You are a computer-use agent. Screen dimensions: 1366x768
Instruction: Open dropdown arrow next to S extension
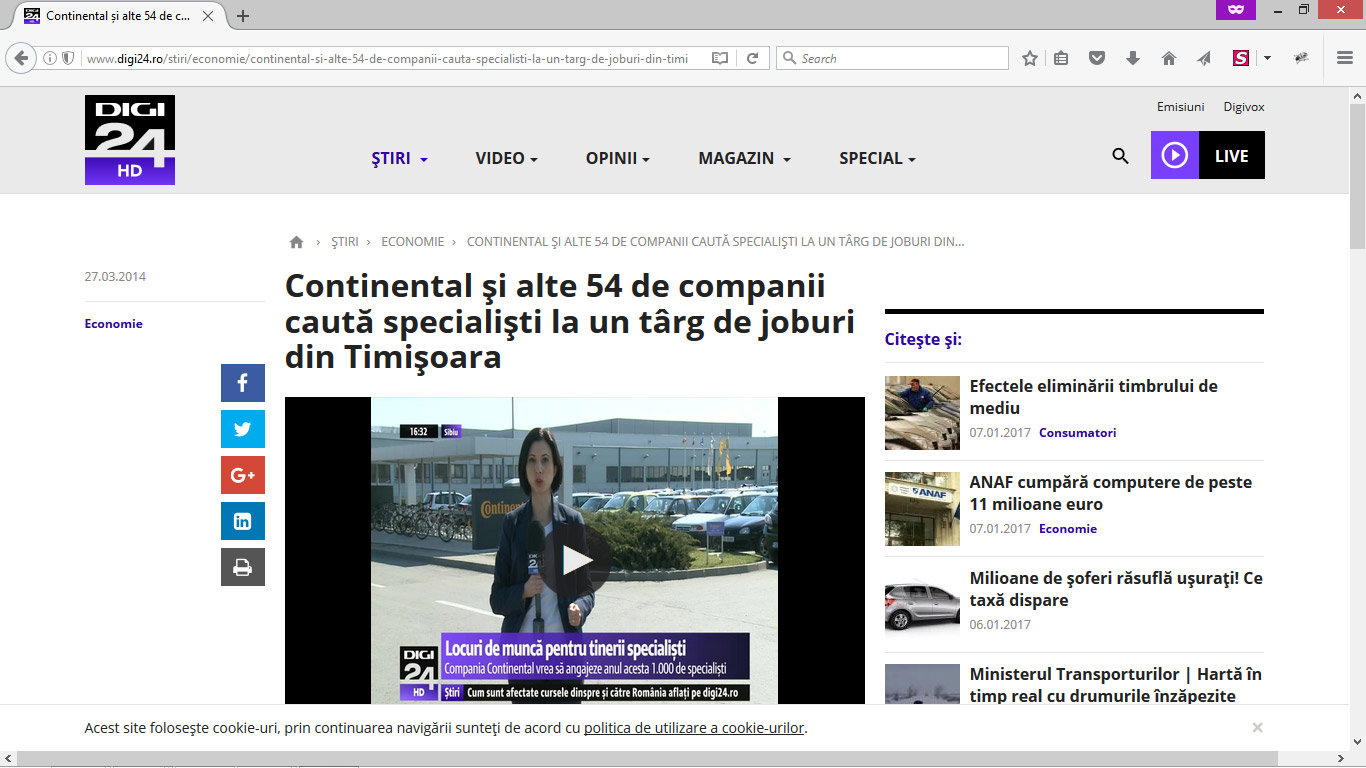tap(1267, 58)
